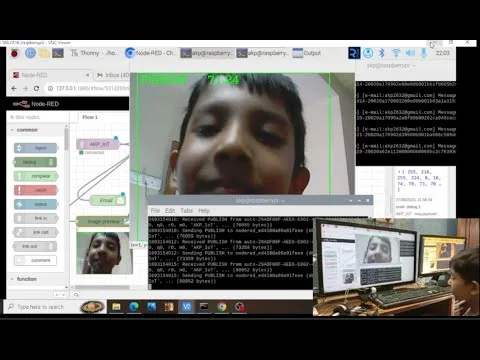Click the Windows taskbar search box

coord(55,307)
